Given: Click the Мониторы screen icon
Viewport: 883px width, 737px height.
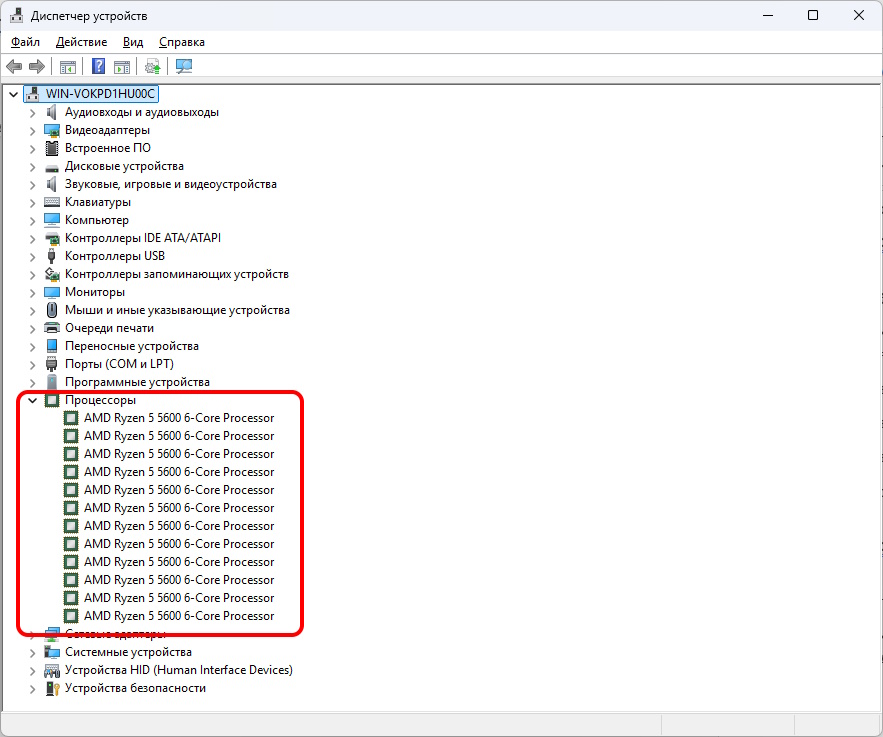Looking at the screenshot, I should tap(52, 292).
